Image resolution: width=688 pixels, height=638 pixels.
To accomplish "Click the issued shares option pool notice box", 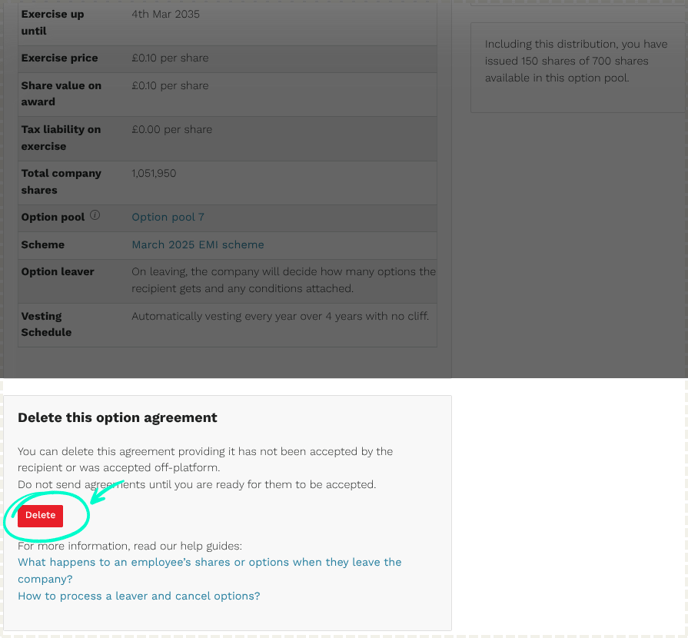I will [x=579, y=67].
